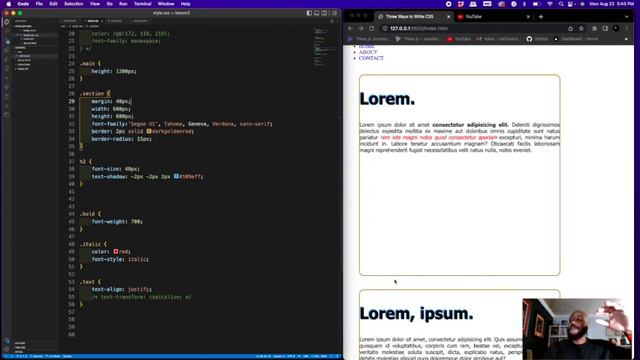The height and width of the screenshot is (360, 640).
Task: Open the YouTube bookmark in bookmarks bar
Action: (x=459, y=39)
